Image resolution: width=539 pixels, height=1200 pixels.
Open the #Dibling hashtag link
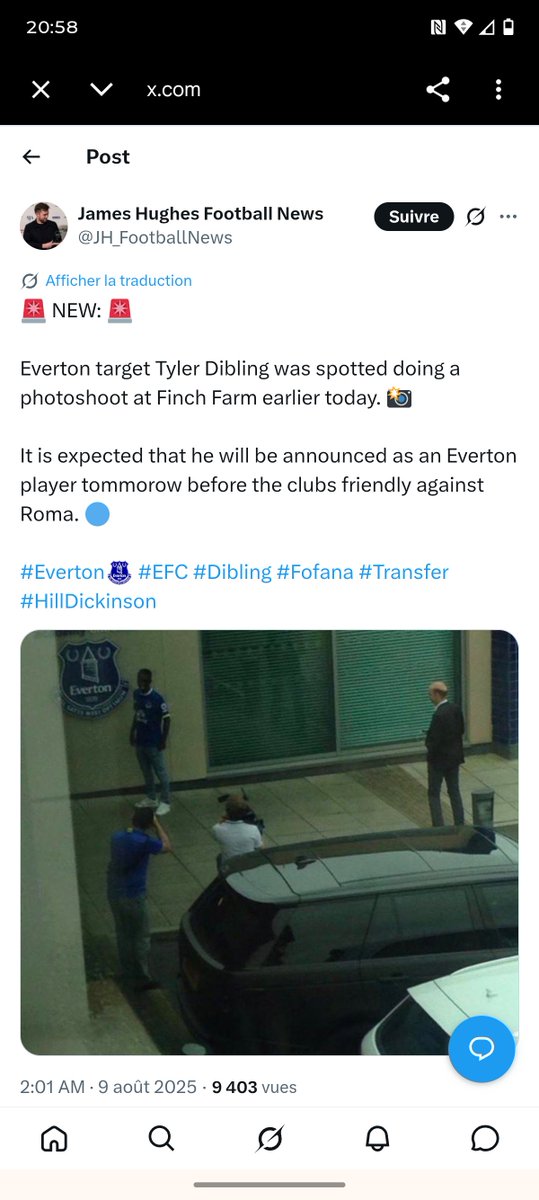[x=232, y=572]
